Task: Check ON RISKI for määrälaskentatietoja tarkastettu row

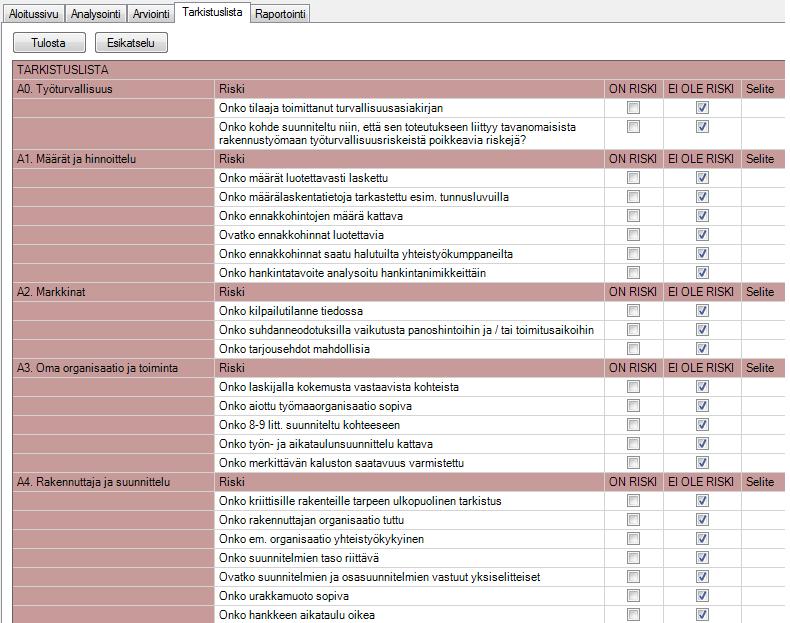Action: click(x=633, y=196)
